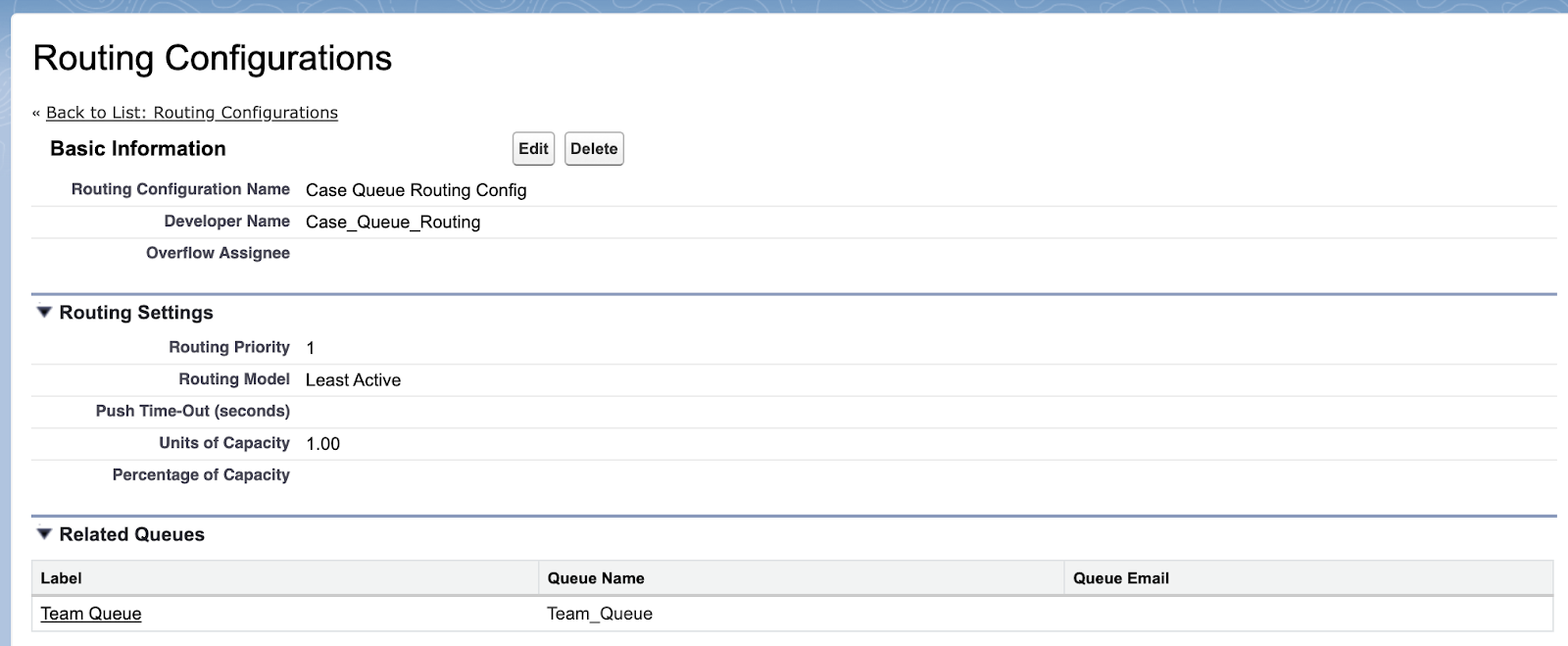The width and height of the screenshot is (1568, 646).
Task: Click the Queue Email column header
Action: click(1120, 578)
